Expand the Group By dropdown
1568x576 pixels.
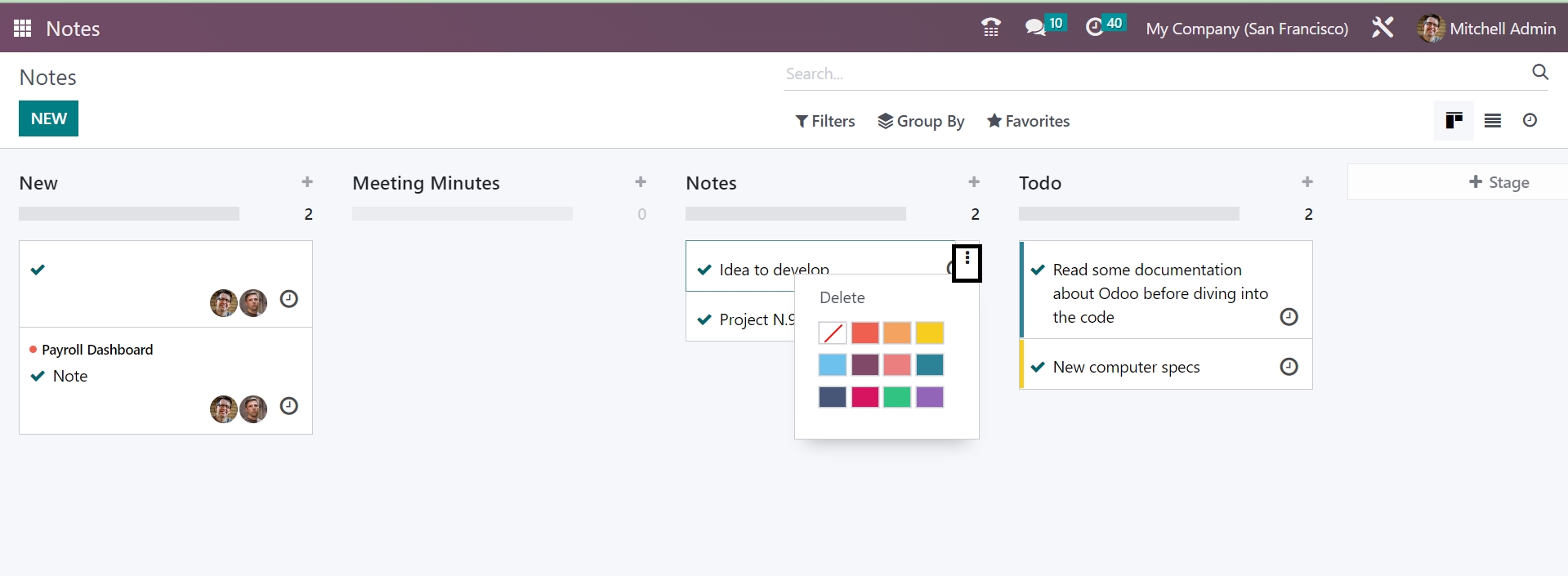(x=921, y=121)
